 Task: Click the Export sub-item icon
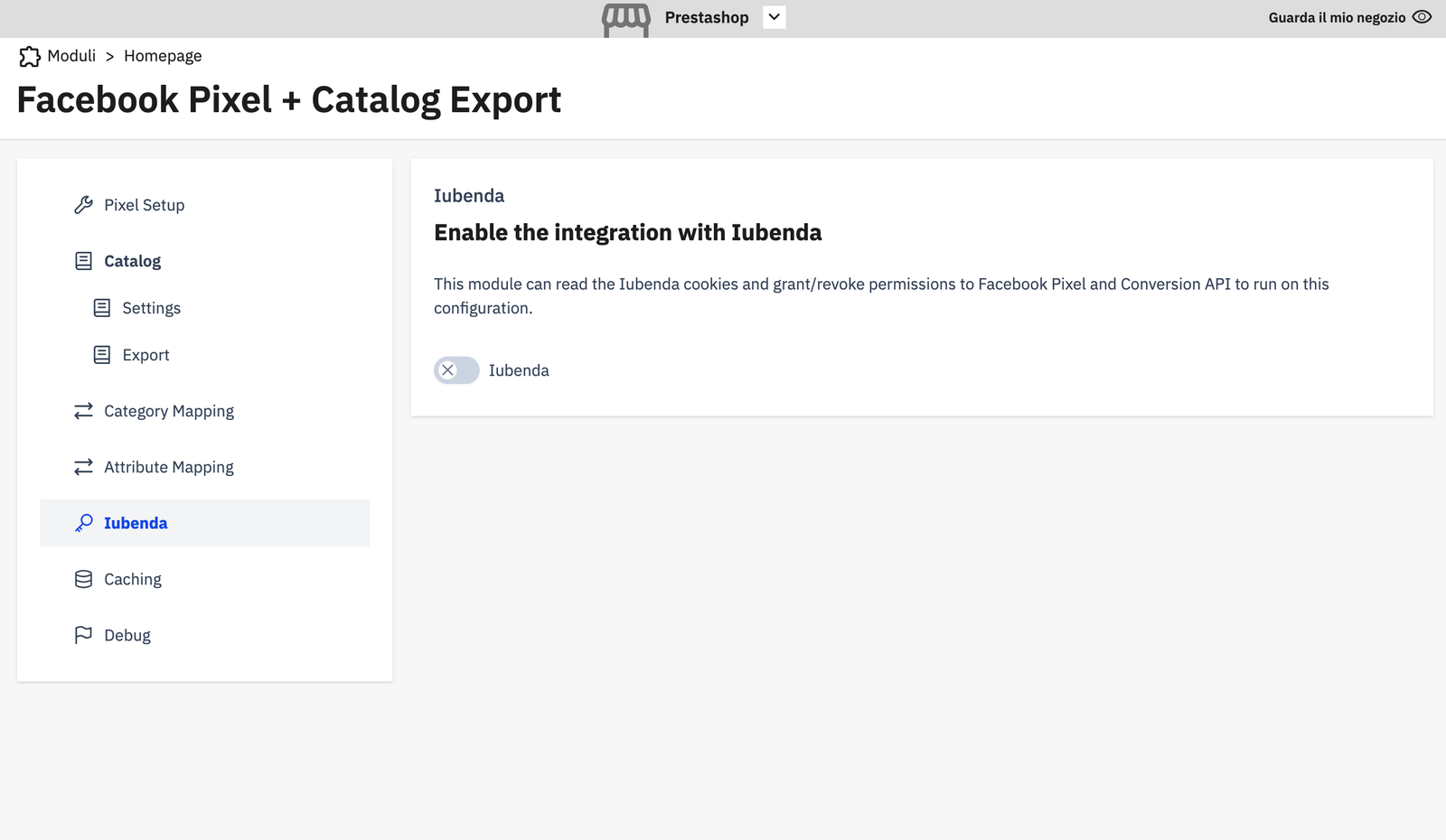click(x=102, y=355)
